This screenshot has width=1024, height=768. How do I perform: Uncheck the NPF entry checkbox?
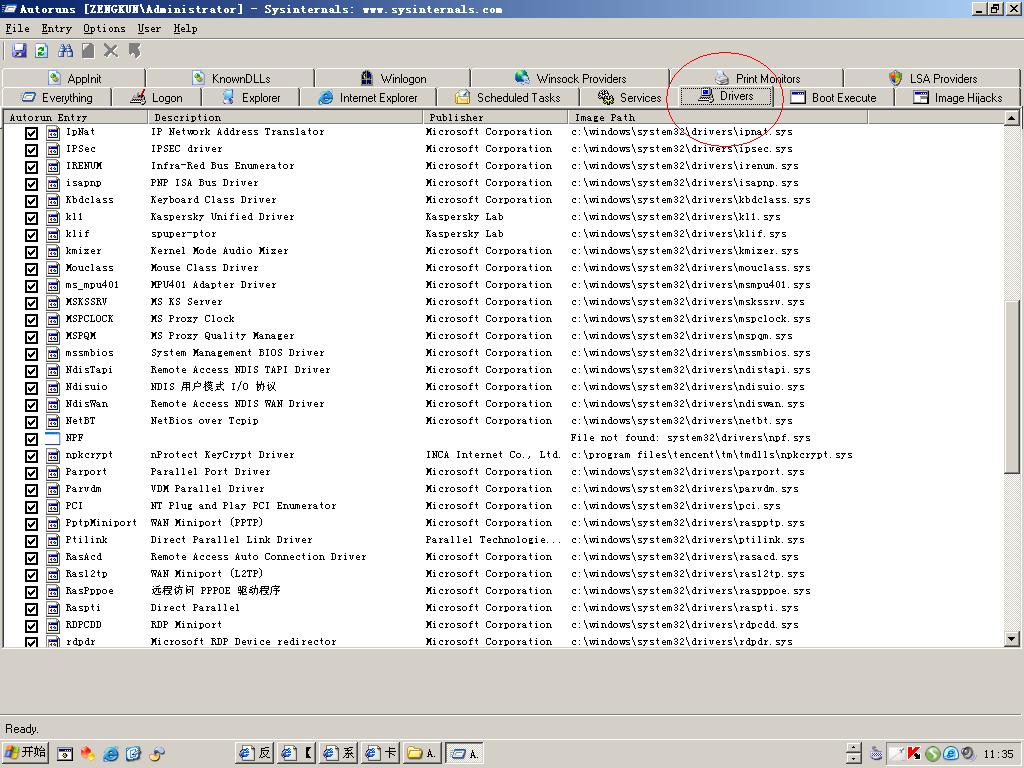[31, 439]
